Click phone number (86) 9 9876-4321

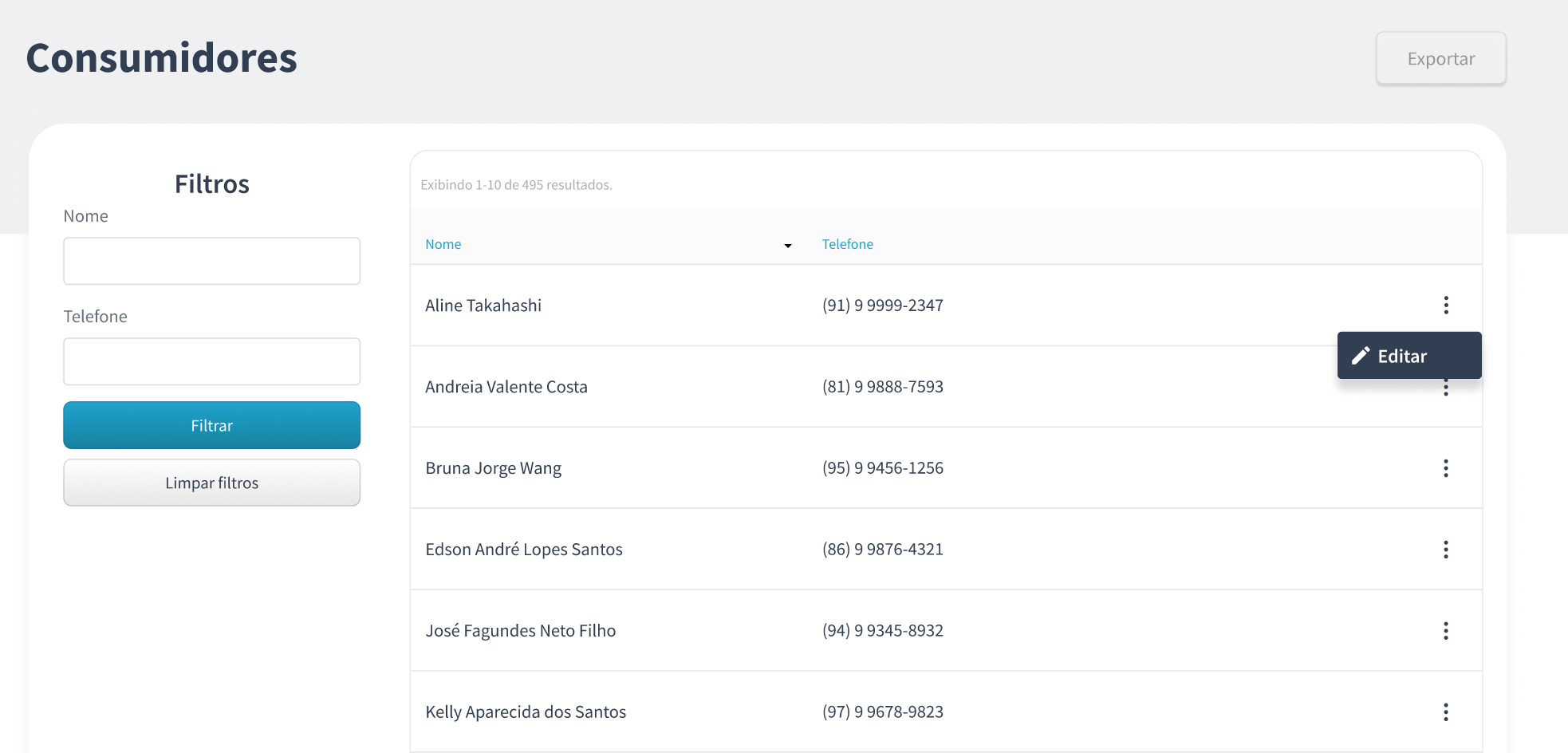coord(882,550)
